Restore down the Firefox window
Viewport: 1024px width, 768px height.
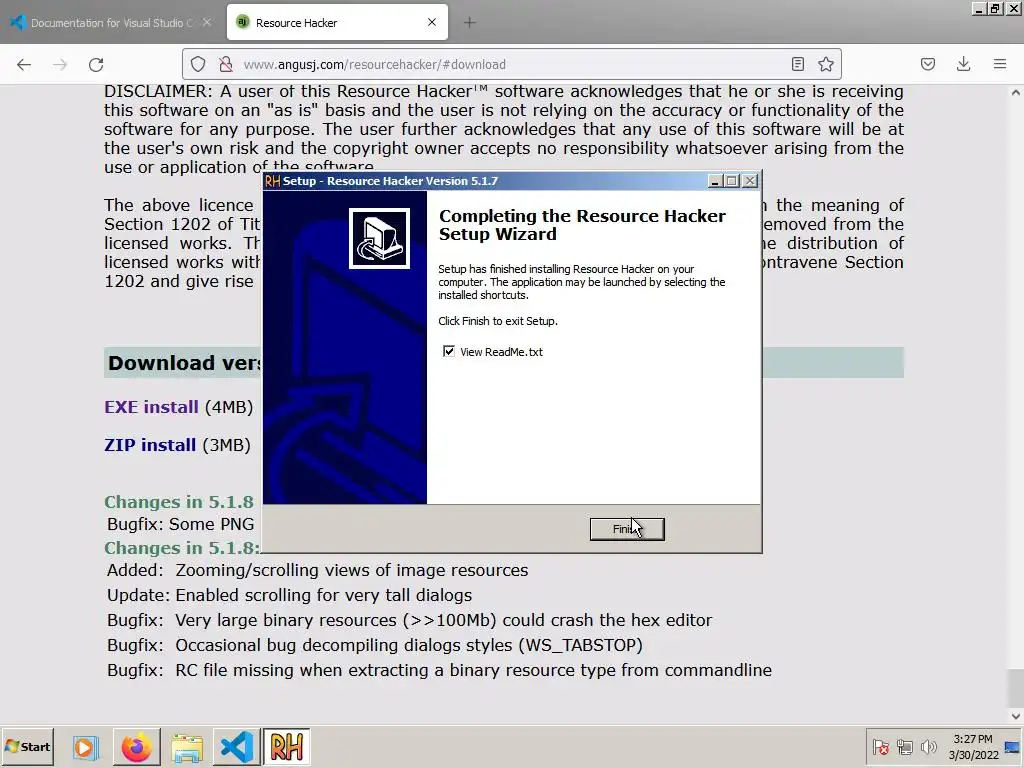(x=995, y=8)
